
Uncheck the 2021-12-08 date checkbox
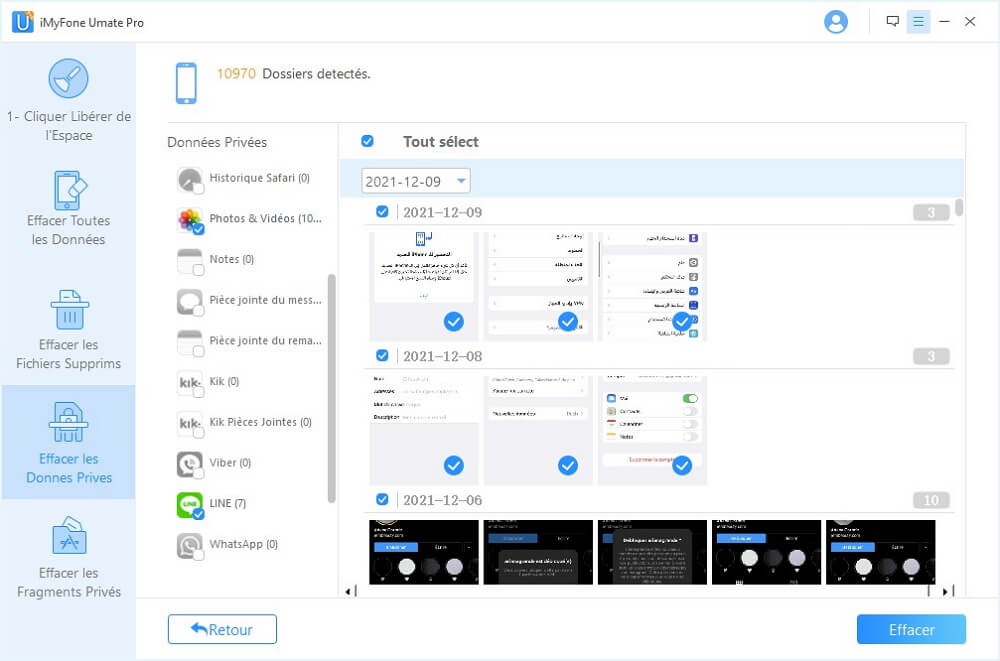click(382, 356)
